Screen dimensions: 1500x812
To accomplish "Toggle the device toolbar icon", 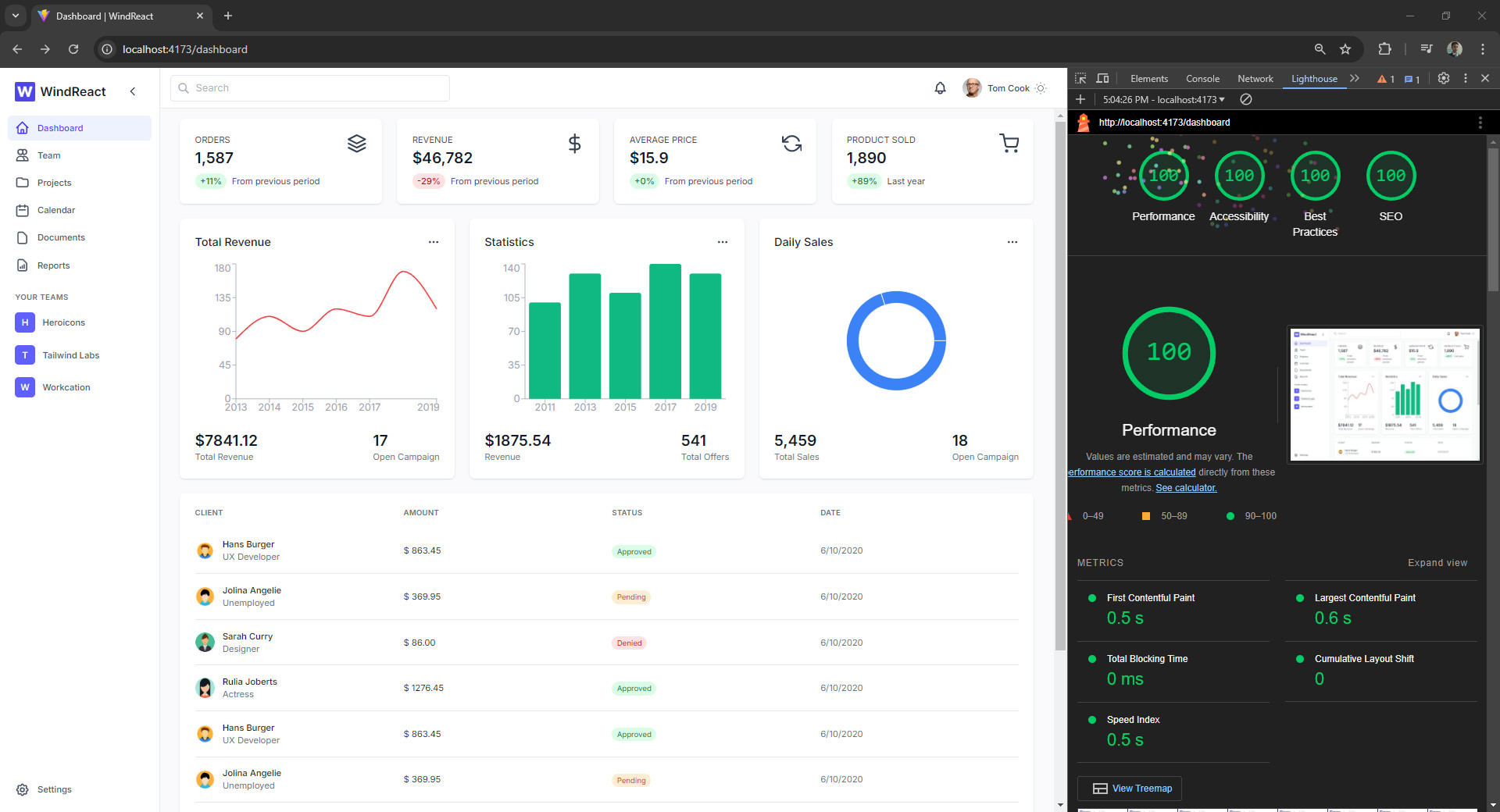I will point(1102,79).
